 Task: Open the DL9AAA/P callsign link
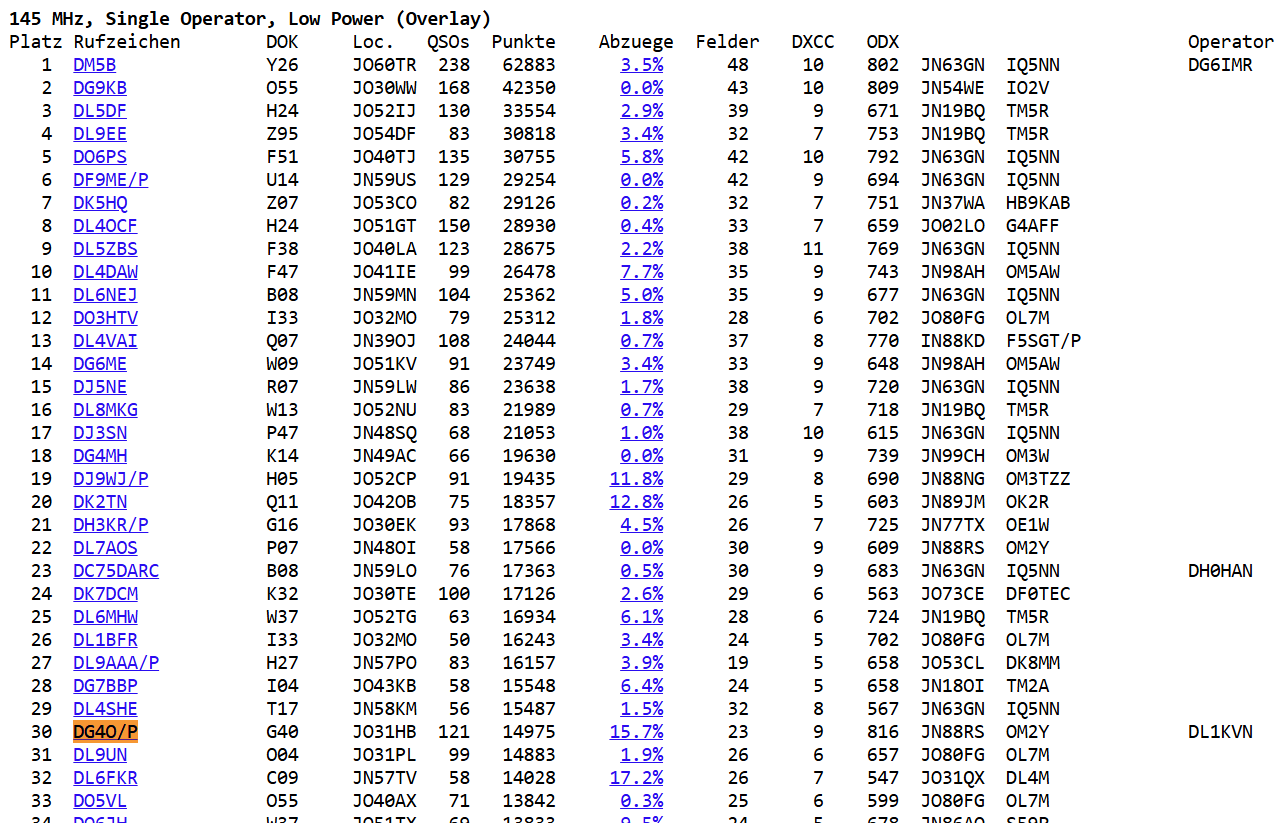(116, 663)
